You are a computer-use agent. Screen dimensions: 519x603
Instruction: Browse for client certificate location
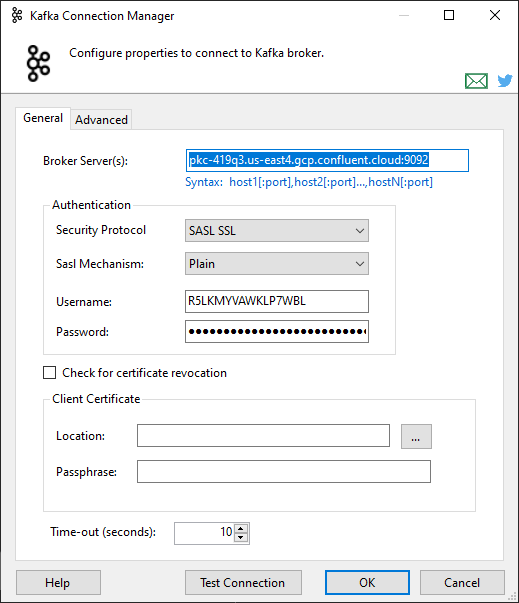click(x=416, y=436)
